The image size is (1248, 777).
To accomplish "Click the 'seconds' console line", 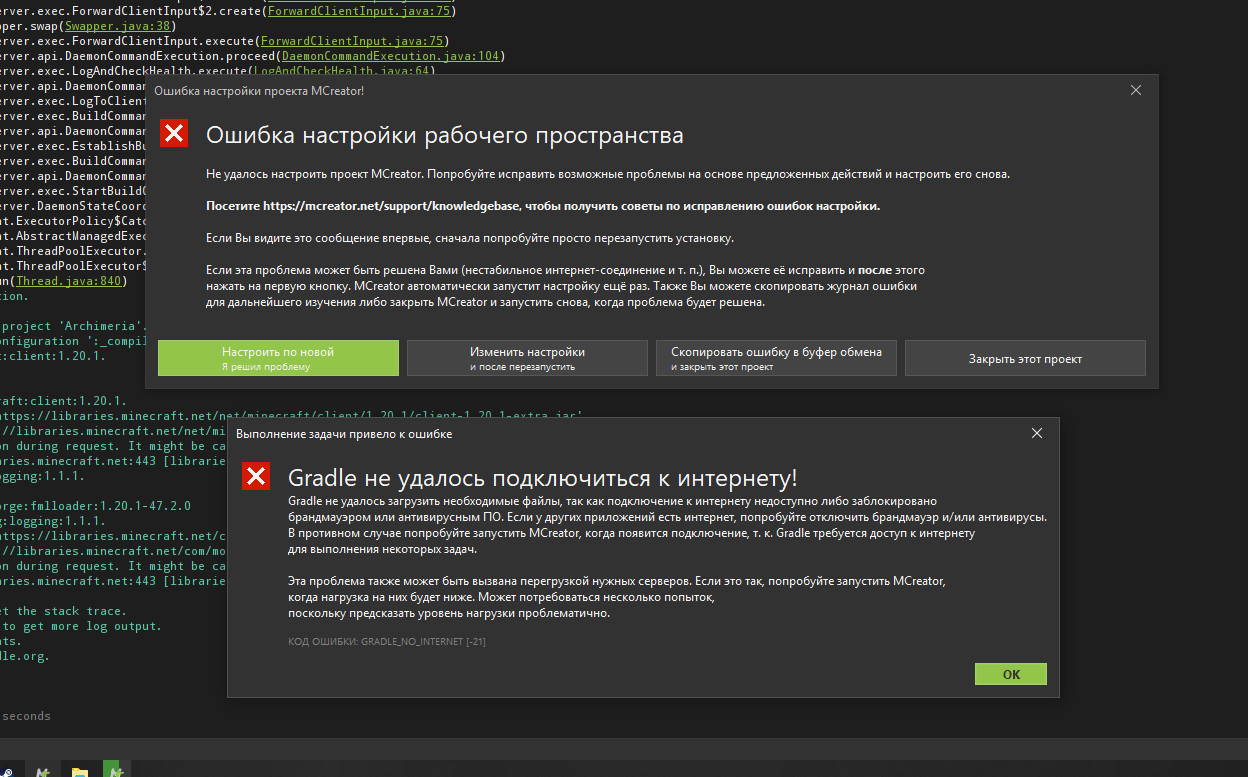I will click(26, 716).
